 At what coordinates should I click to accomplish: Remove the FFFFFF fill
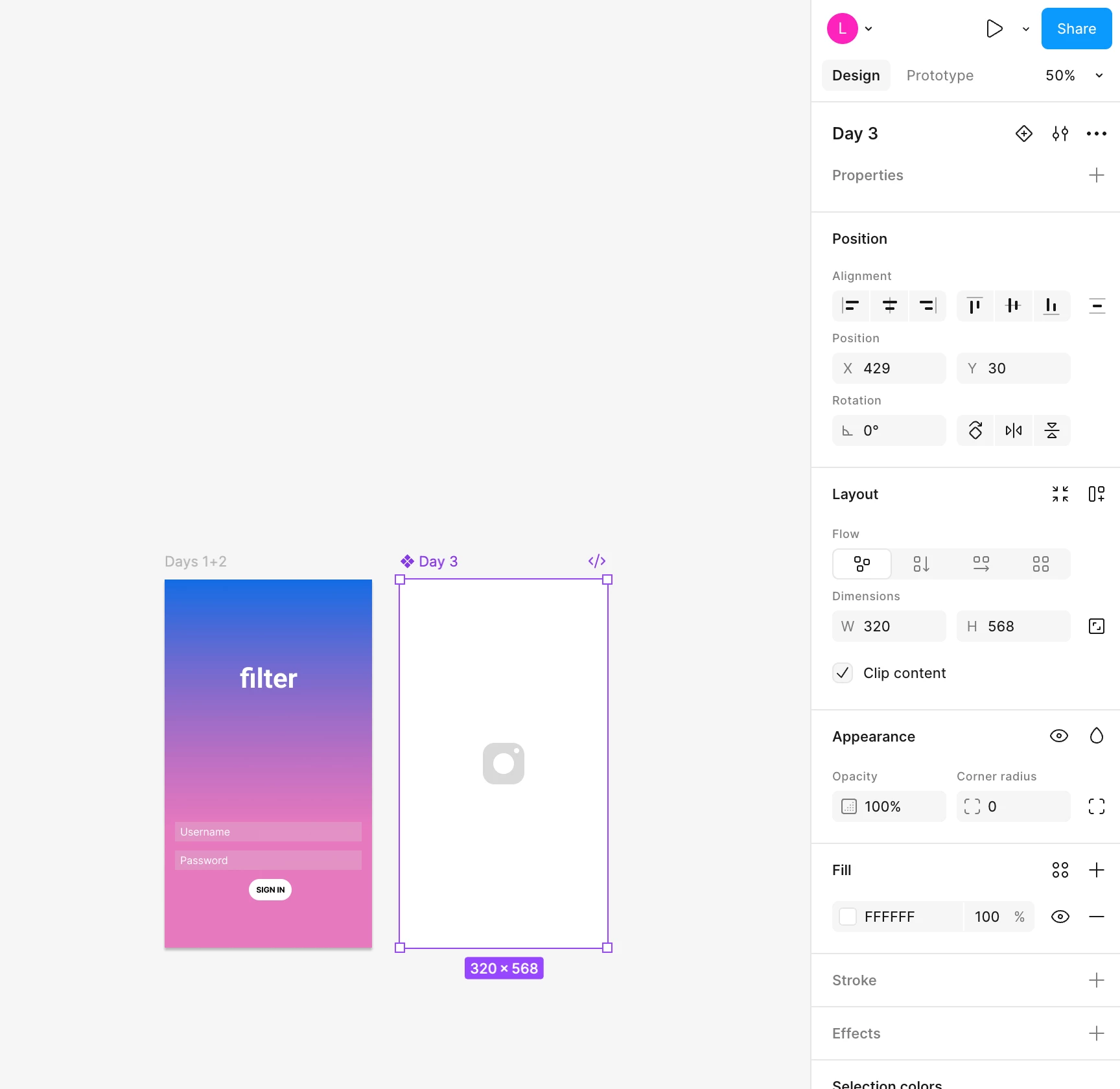tap(1097, 917)
